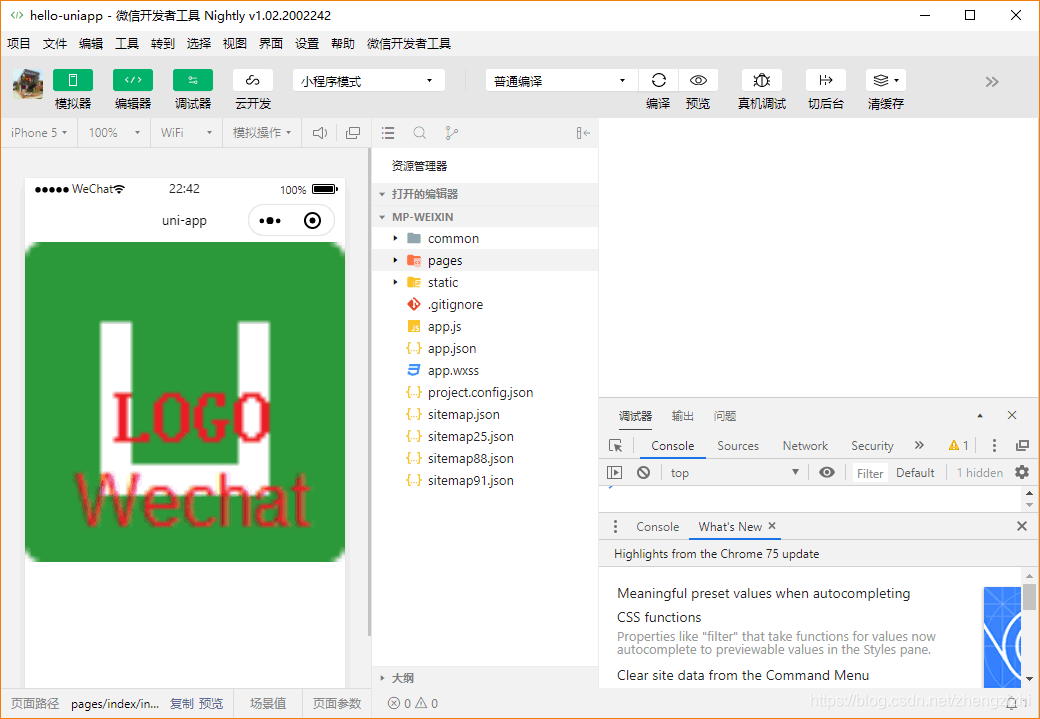Click the user avatar thumbnail
This screenshot has height=719, width=1040.
click(x=28, y=84)
